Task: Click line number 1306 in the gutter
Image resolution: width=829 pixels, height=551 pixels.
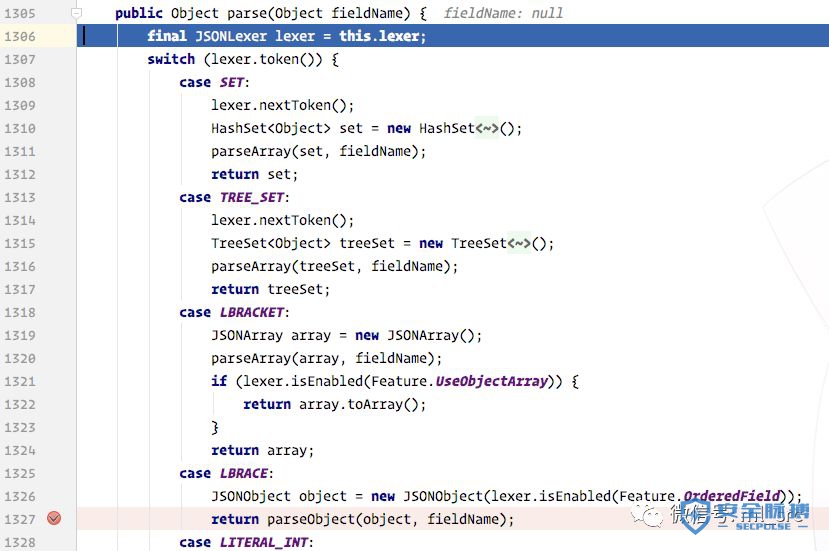Action: pyautogui.click(x=20, y=36)
